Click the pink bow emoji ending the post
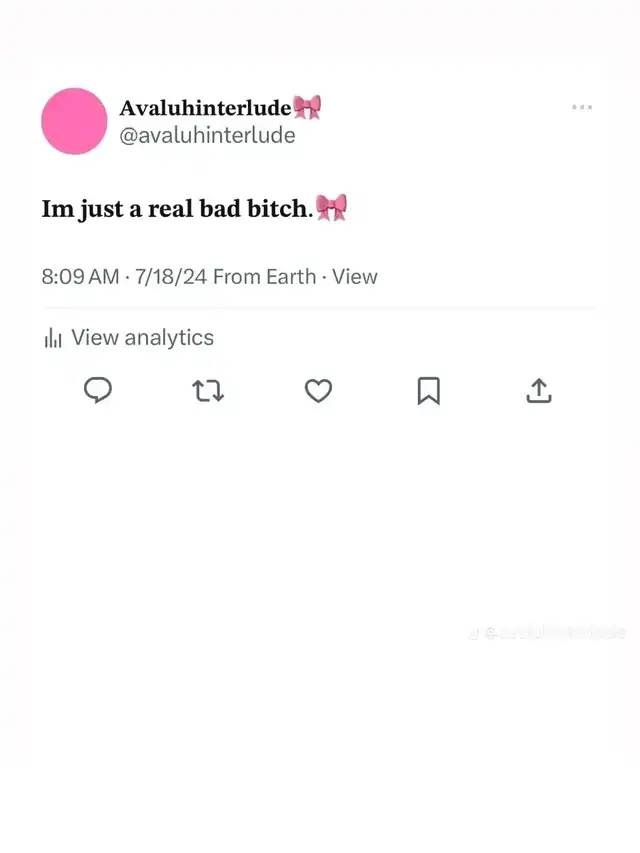640x853 pixels. click(x=331, y=207)
